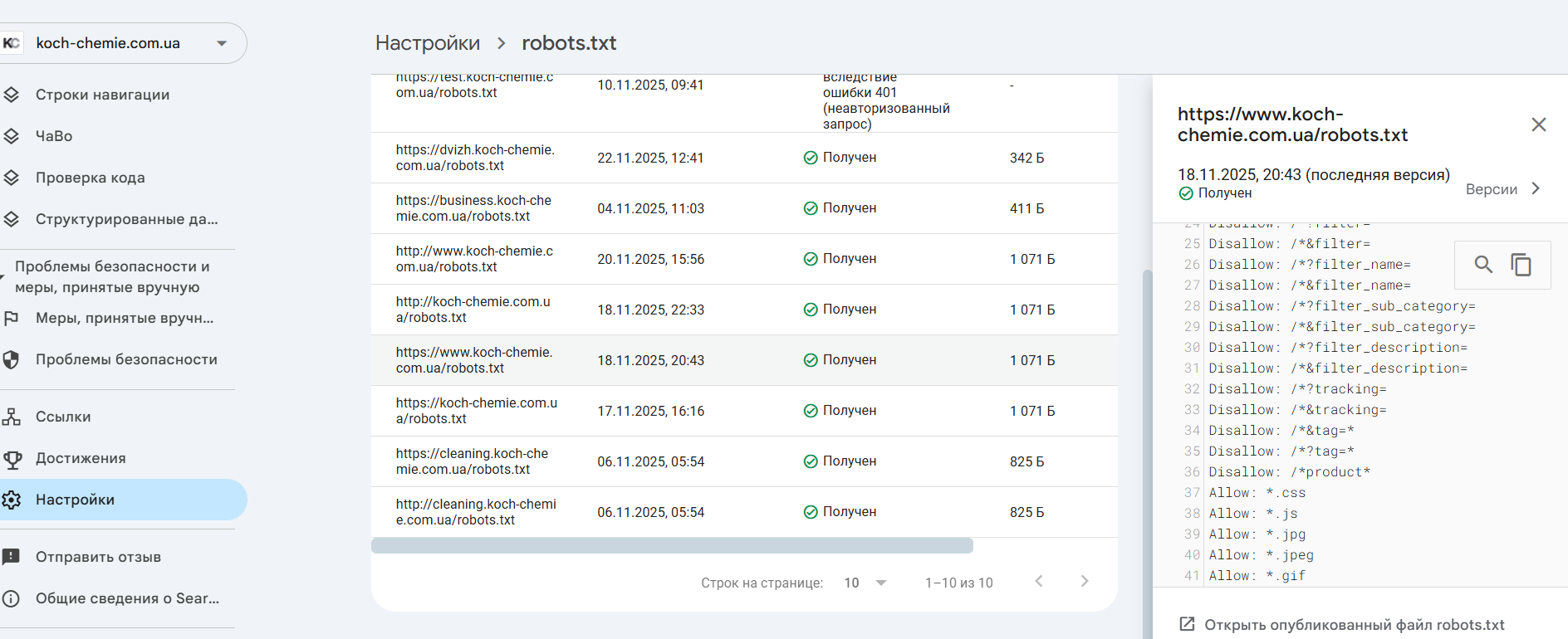The width and height of the screenshot is (1568, 639).
Task: Open the koch-chemie.com.ua property dropdown
Action: pyautogui.click(x=222, y=43)
